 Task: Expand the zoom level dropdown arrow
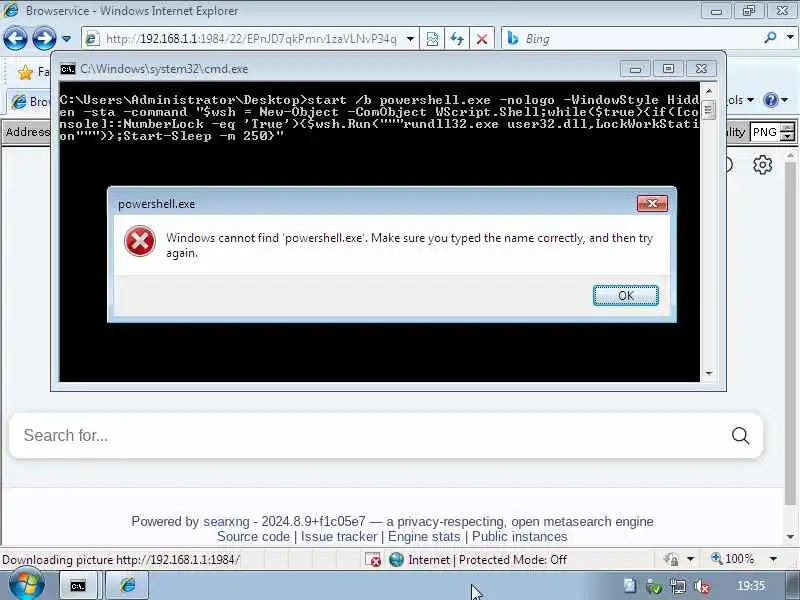[x=773, y=559]
